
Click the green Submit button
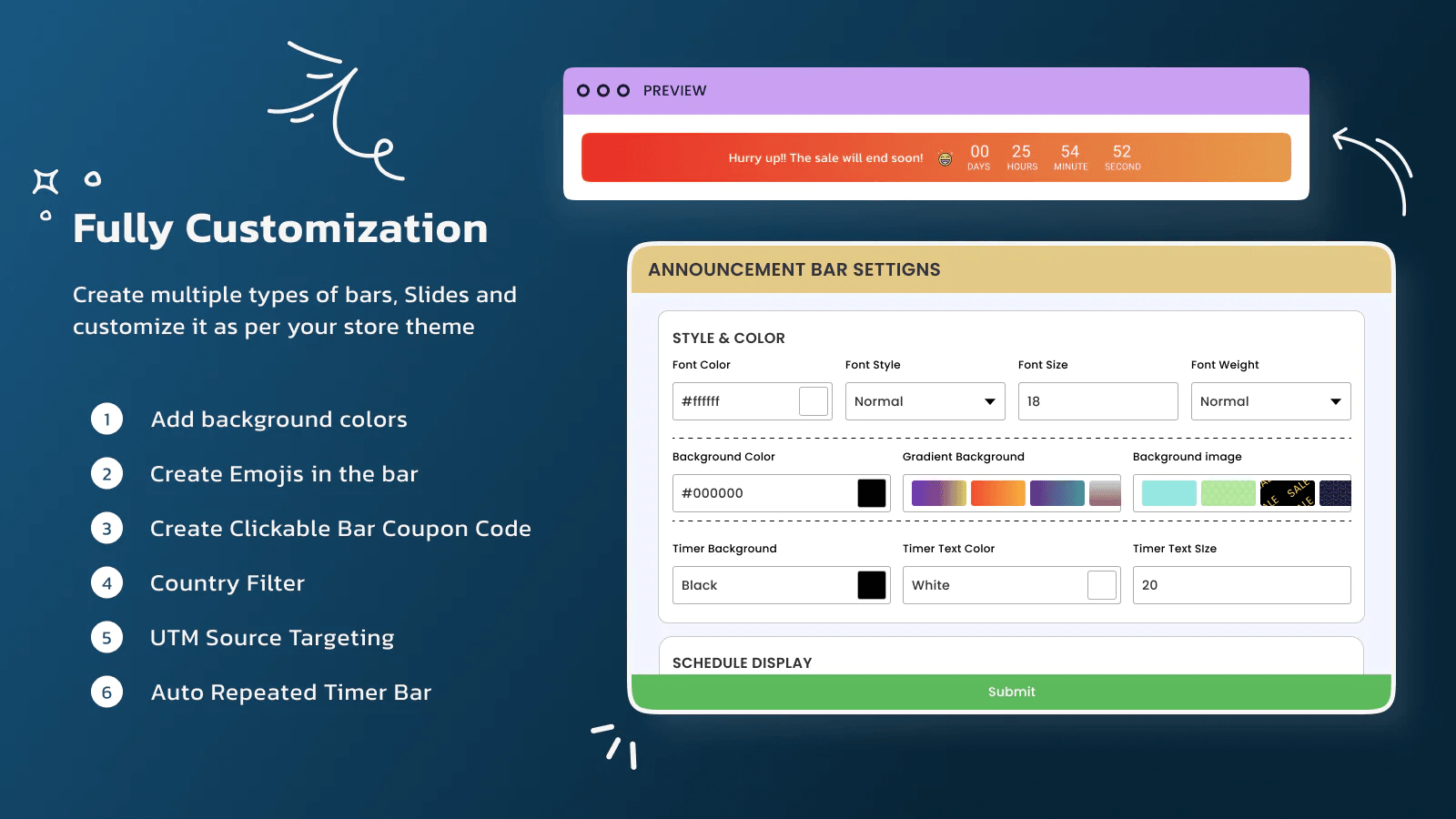point(1011,692)
